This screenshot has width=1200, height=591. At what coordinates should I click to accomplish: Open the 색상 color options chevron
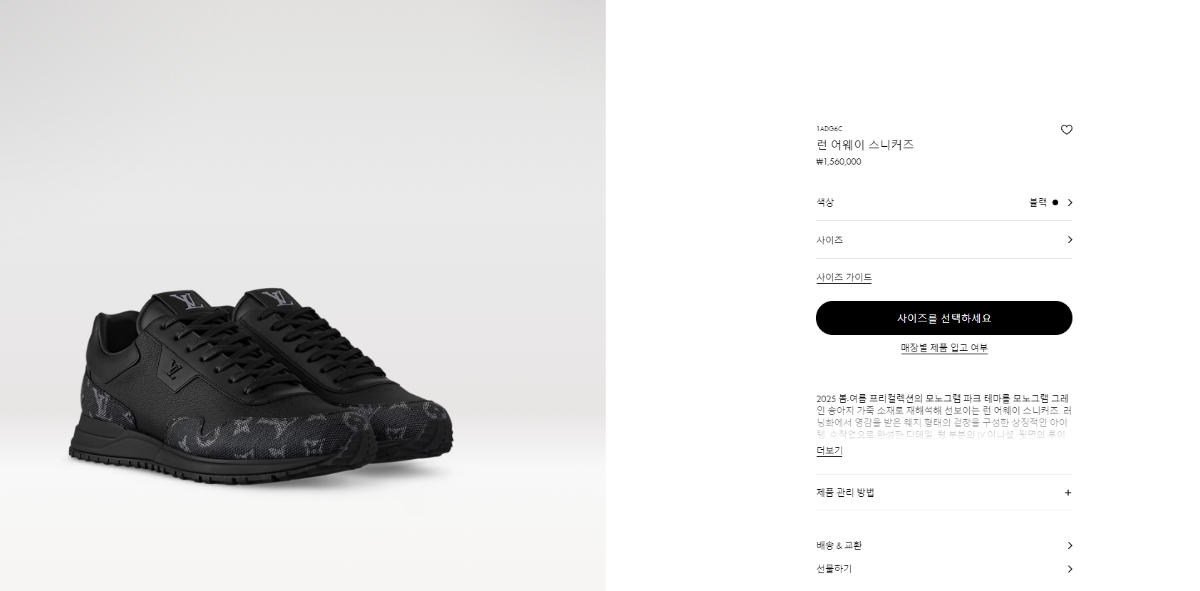click(1069, 203)
